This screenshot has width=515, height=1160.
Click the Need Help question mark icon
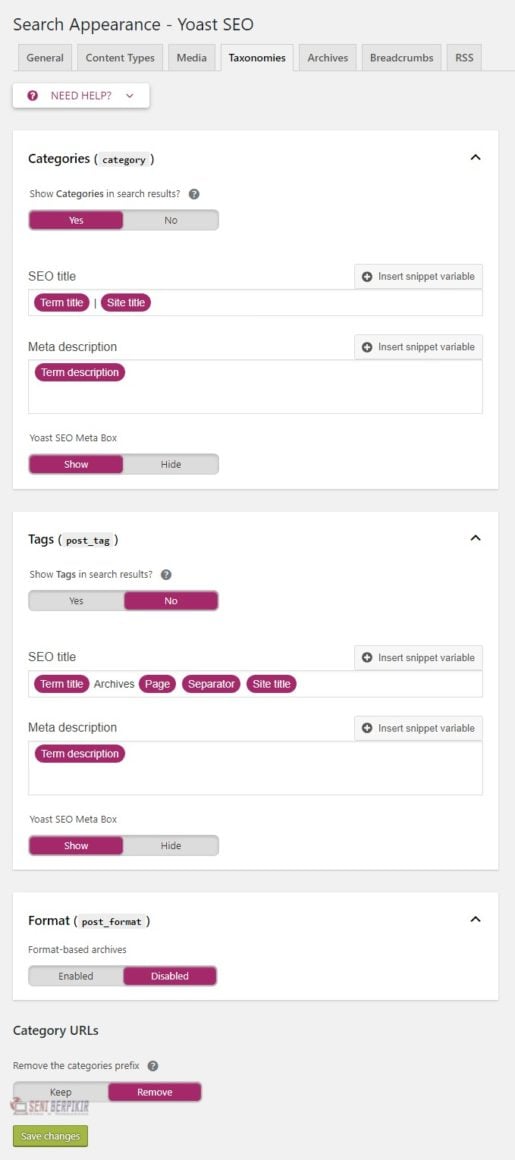tap(32, 95)
